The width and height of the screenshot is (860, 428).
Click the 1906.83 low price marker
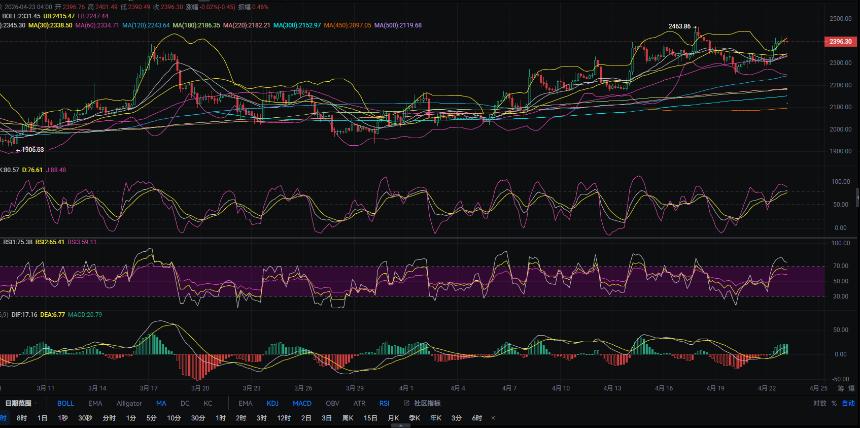click(x=31, y=149)
